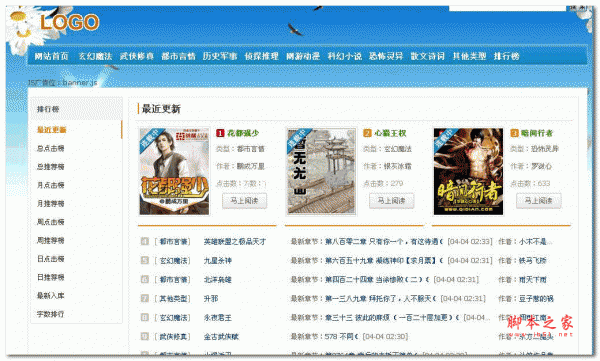The image size is (600, 361).
Task: Click rank badge 1 beside 花都强少
Action: (220, 133)
